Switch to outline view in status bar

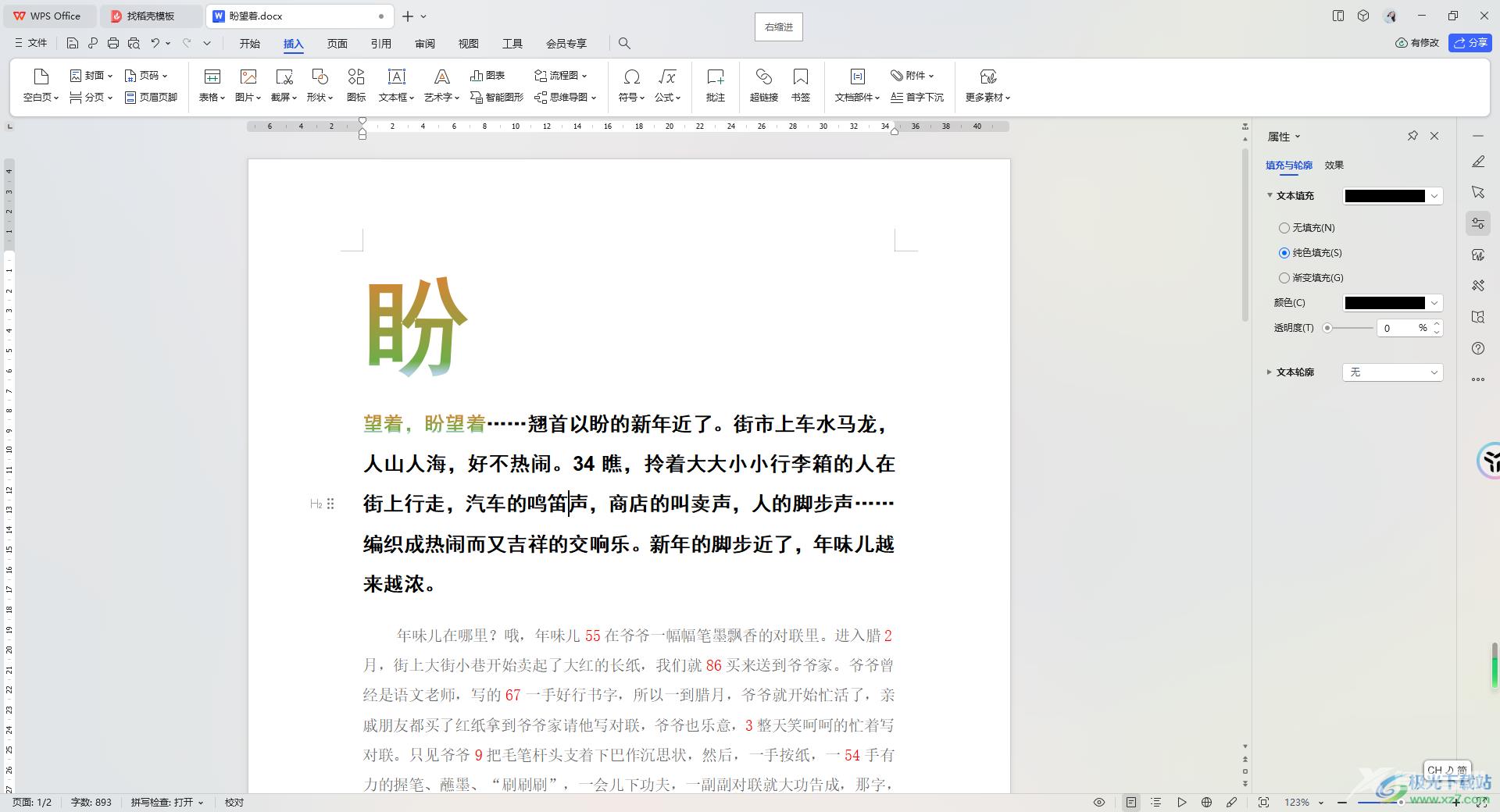(x=1156, y=802)
